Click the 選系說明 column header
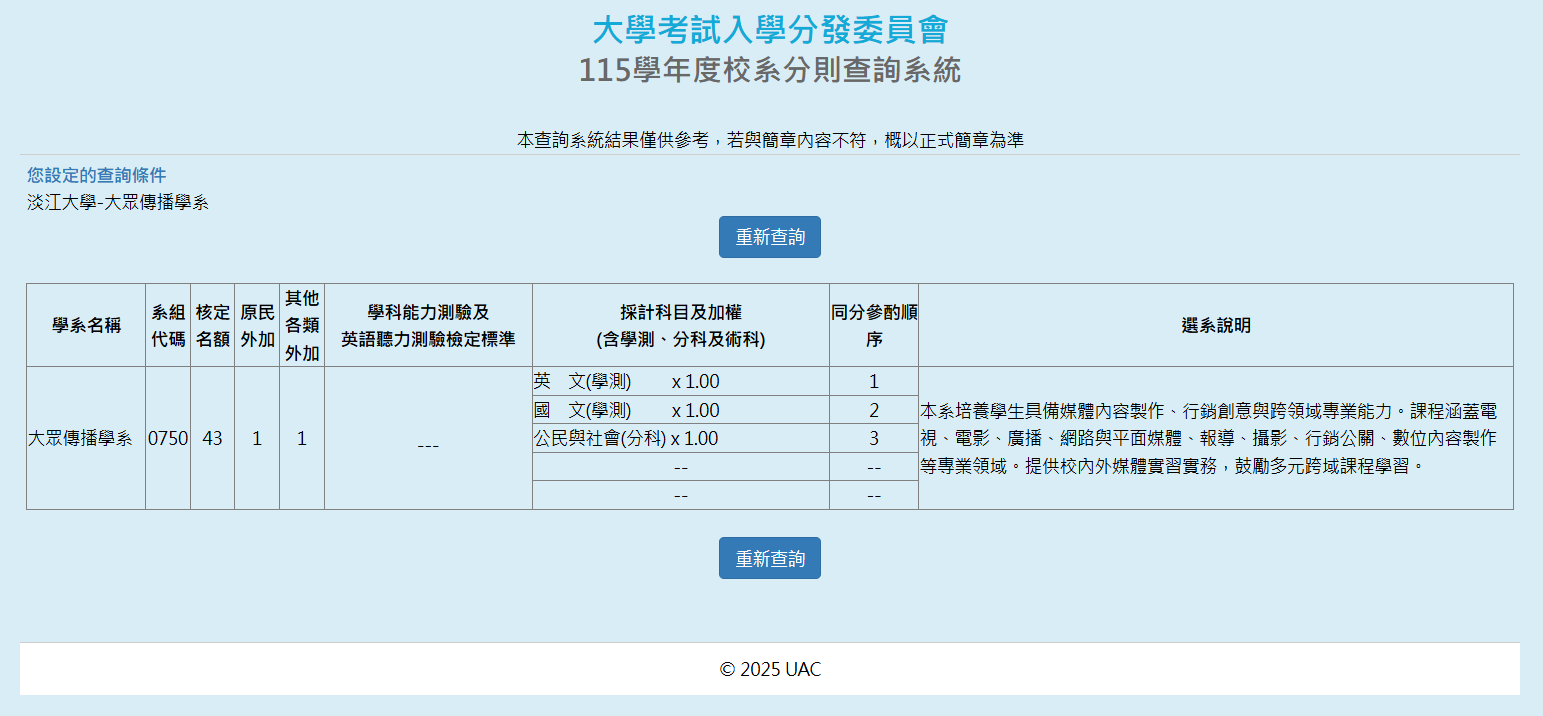Image resolution: width=1543 pixels, height=716 pixels. click(x=1215, y=325)
